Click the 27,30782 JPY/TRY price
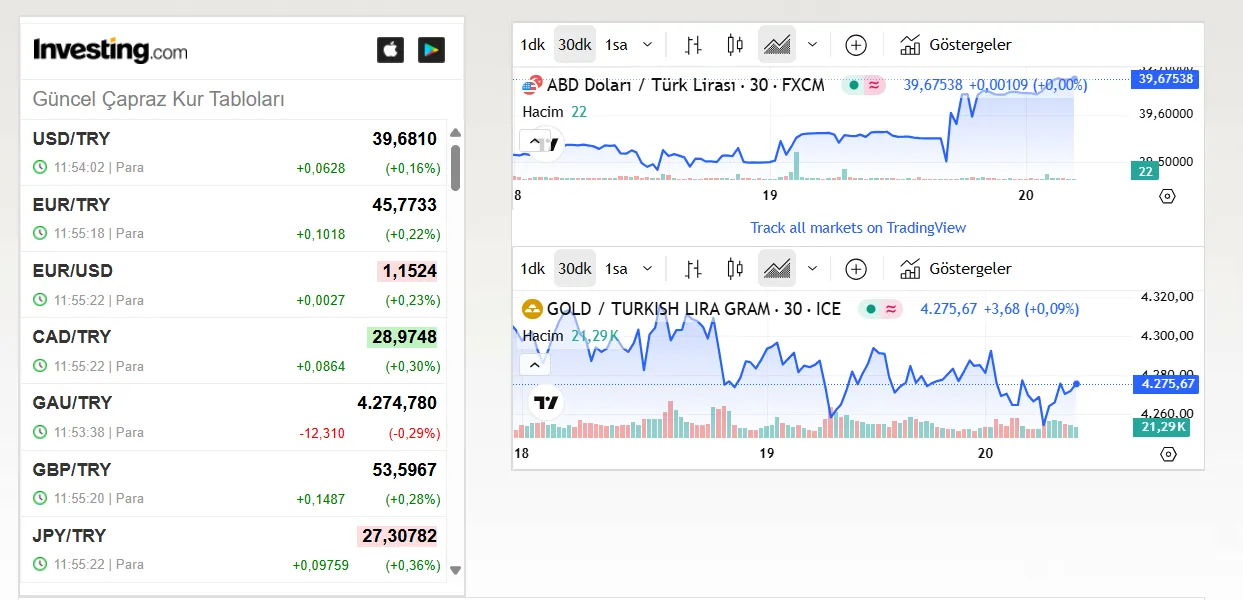The width and height of the screenshot is (1243, 600). click(397, 536)
